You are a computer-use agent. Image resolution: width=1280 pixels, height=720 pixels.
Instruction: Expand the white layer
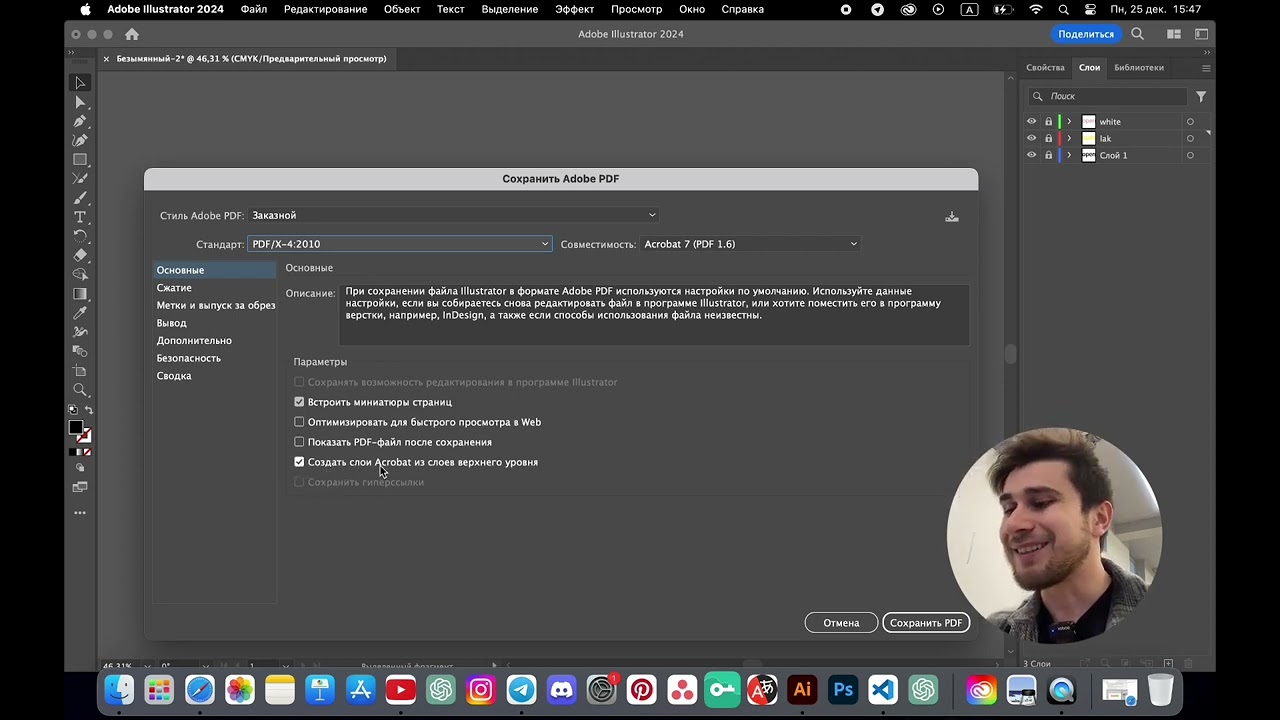click(1069, 122)
